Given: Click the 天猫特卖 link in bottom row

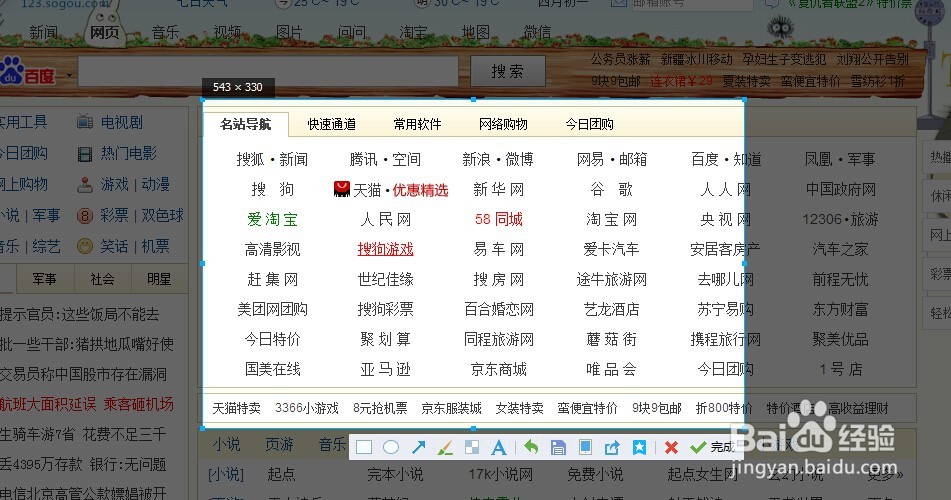Looking at the screenshot, I should point(237,408).
